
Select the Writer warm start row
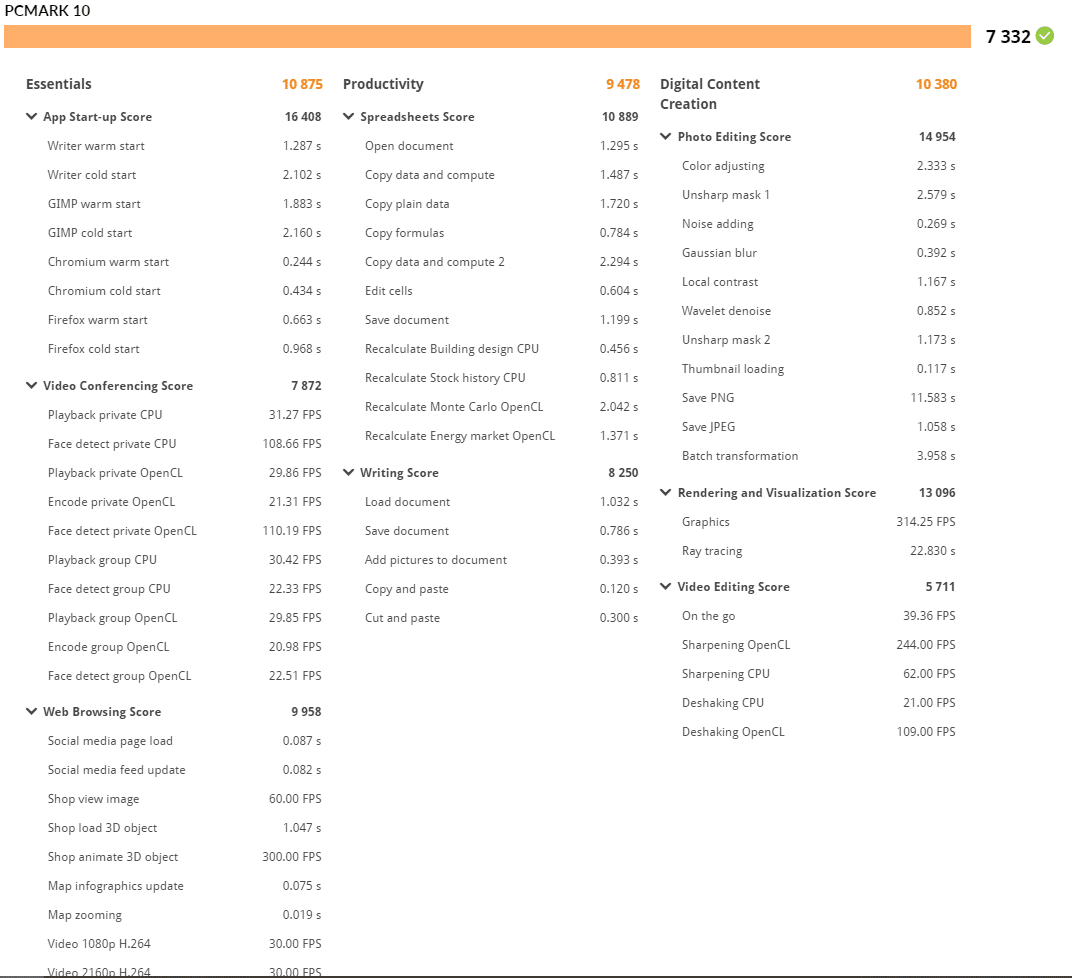[x=185, y=146]
